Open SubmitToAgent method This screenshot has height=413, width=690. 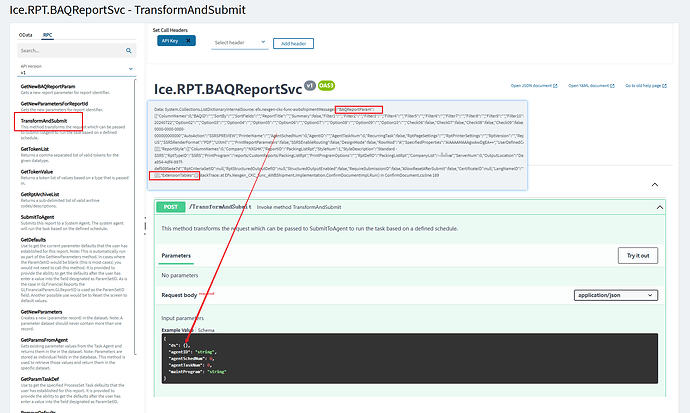pos(37,217)
